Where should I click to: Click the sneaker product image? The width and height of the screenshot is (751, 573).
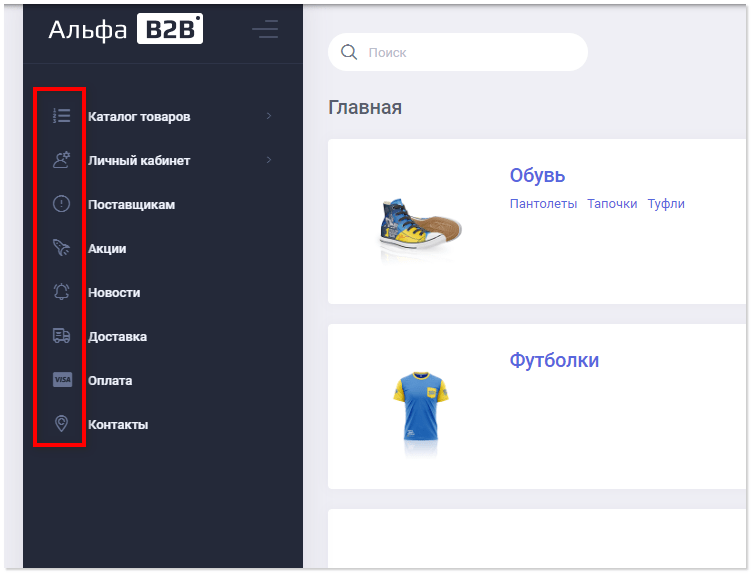pyautogui.click(x=420, y=224)
